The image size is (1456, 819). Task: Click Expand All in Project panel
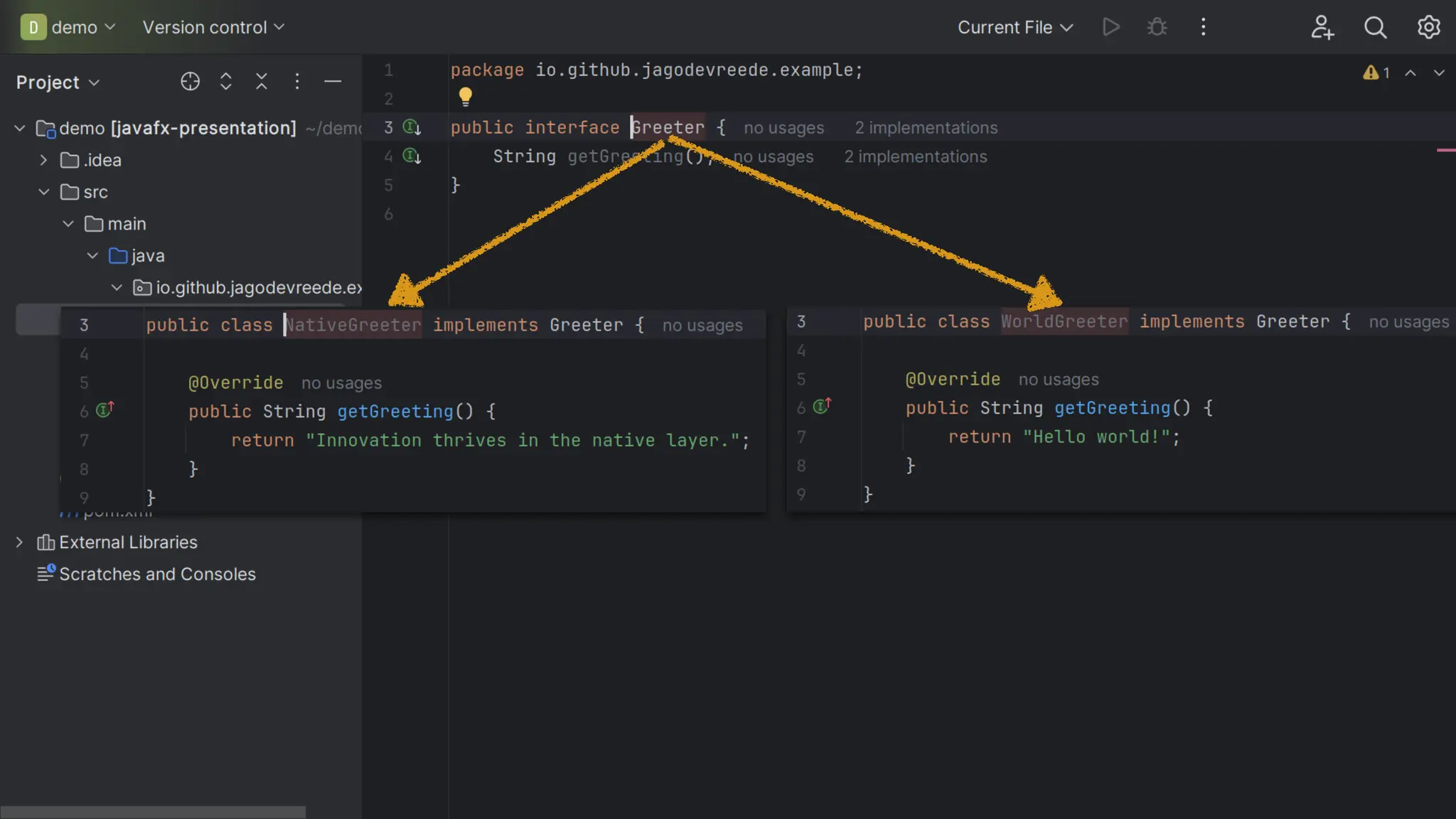pos(226,82)
